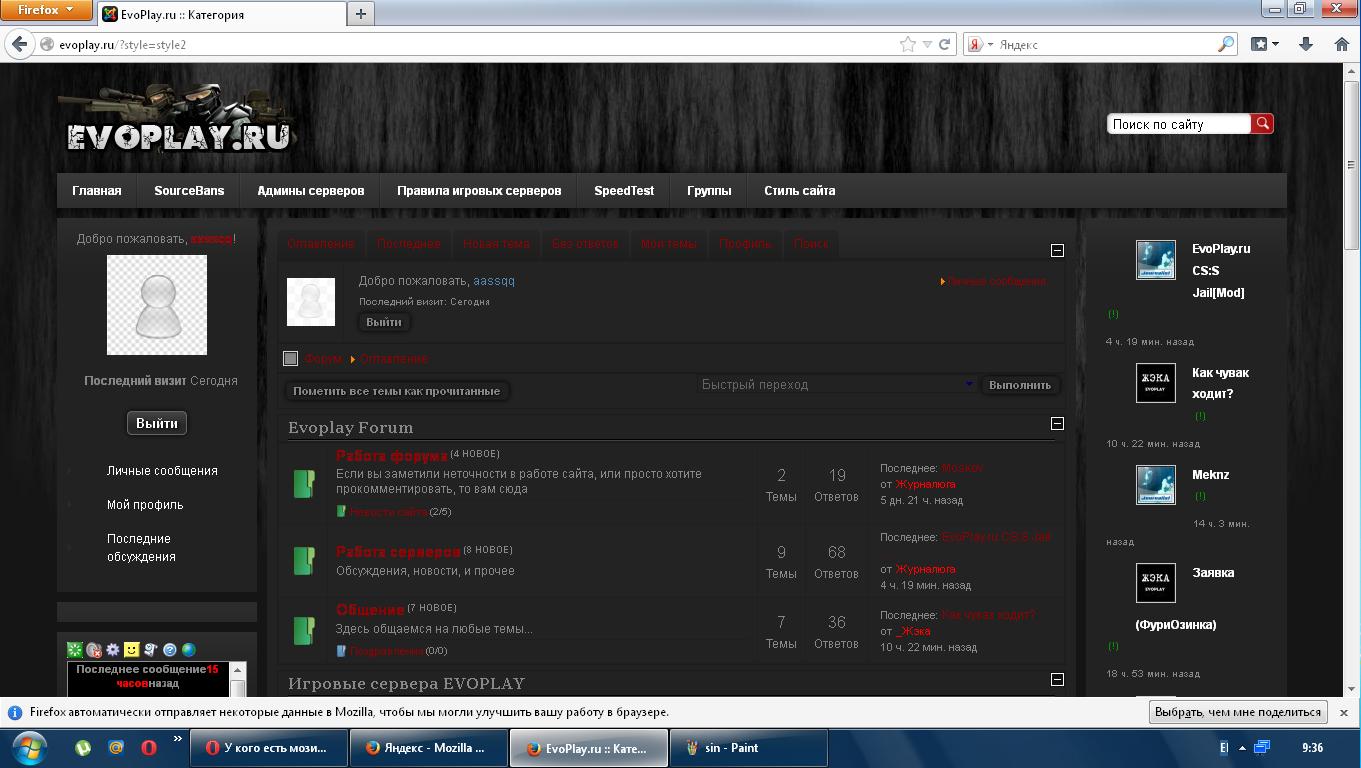This screenshot has height=768, width=1361.
Task: Click the globe icon in chat box
Action: pos(189,649)
